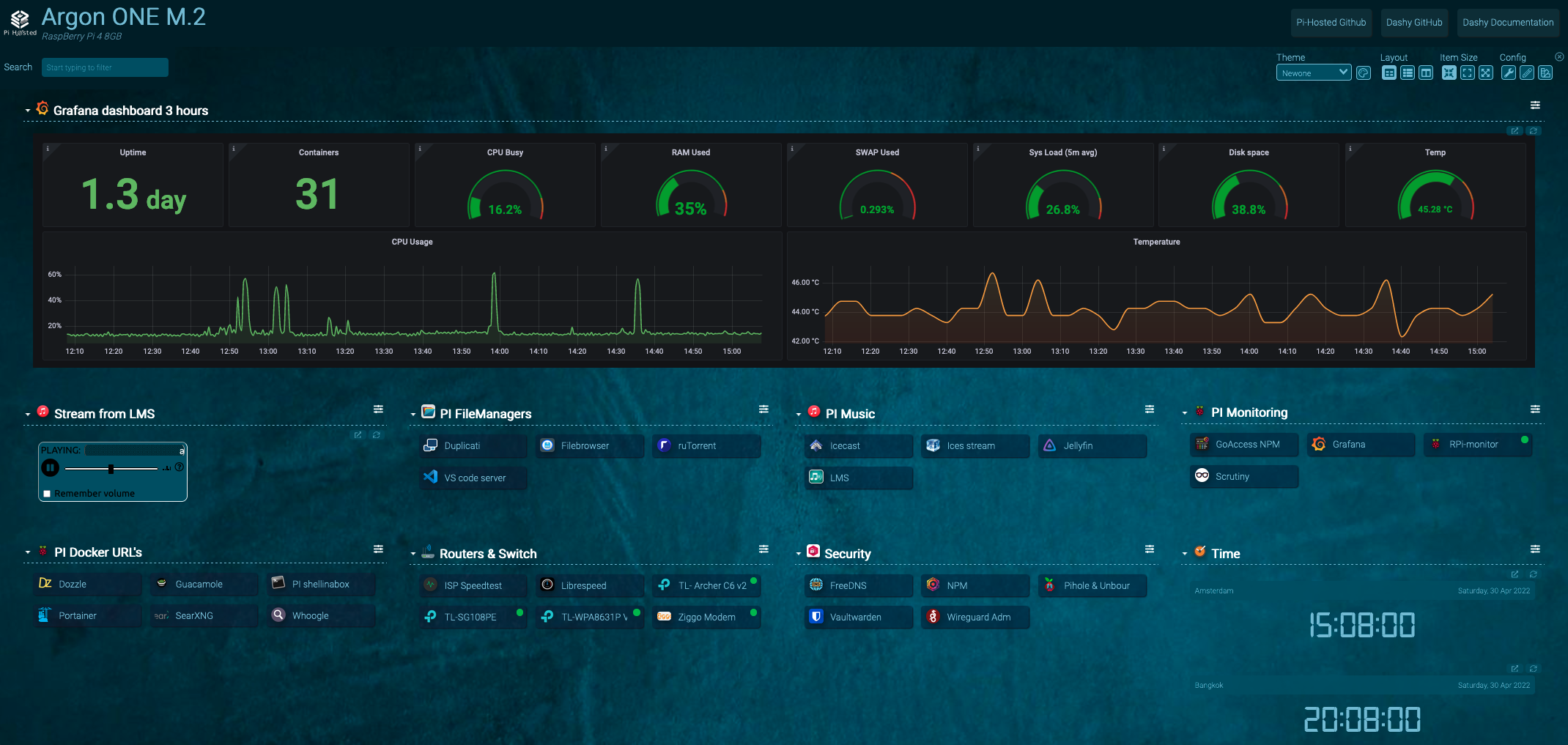This screenshot has height=745, width=1568.
Task: Open PI Music section options sliders icon
Action: (1149, 409)
